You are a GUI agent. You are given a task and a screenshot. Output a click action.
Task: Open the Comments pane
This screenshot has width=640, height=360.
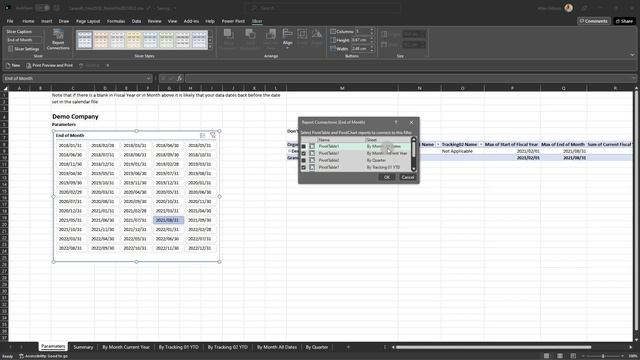tap(594, 21)
